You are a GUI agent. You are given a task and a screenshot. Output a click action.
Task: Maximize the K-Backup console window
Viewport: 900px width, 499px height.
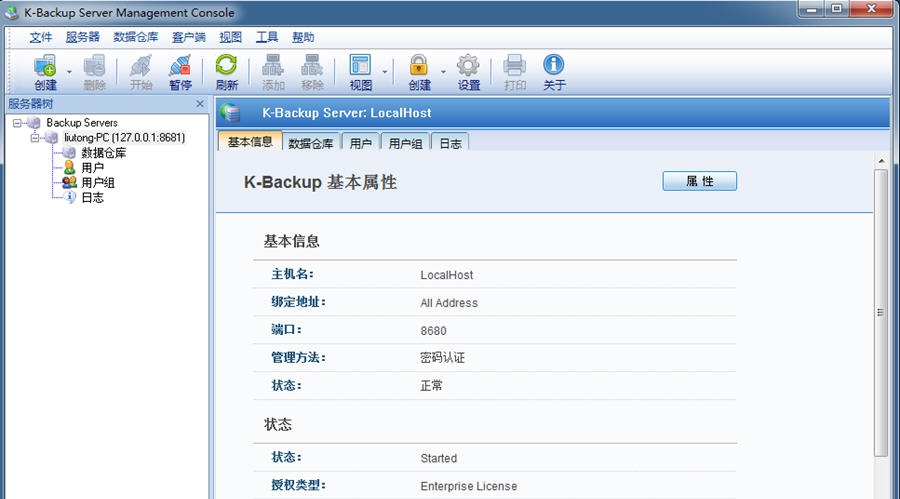click(836, 9)
